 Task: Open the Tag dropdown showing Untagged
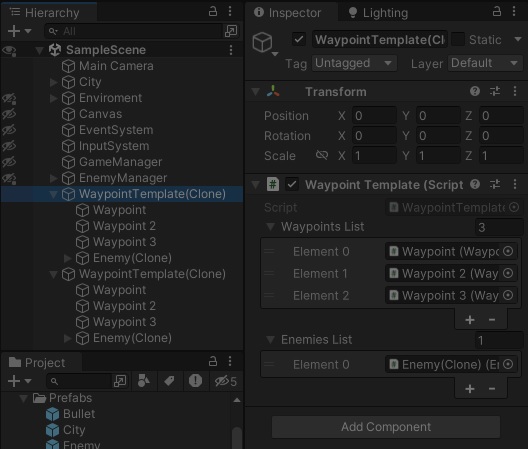[x=354, y=63]
